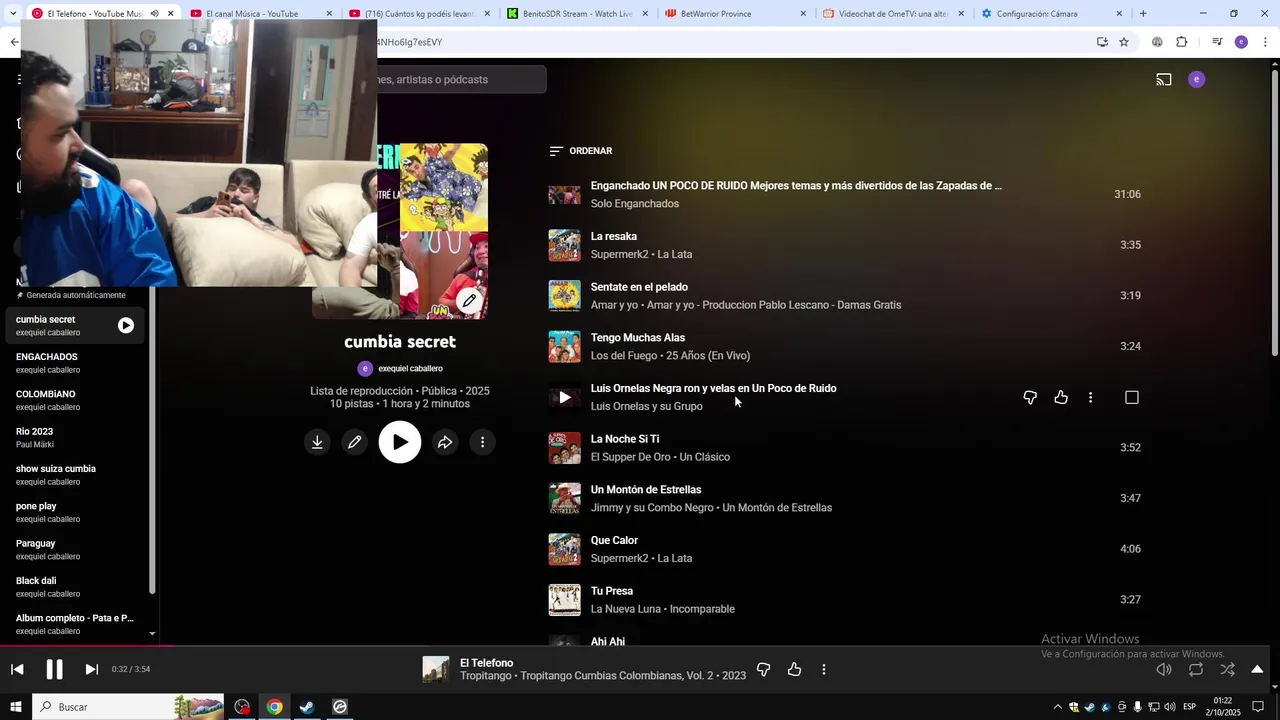
Task: Open Chrome extensions puzzle icon
Action: tap(1182, 42)
